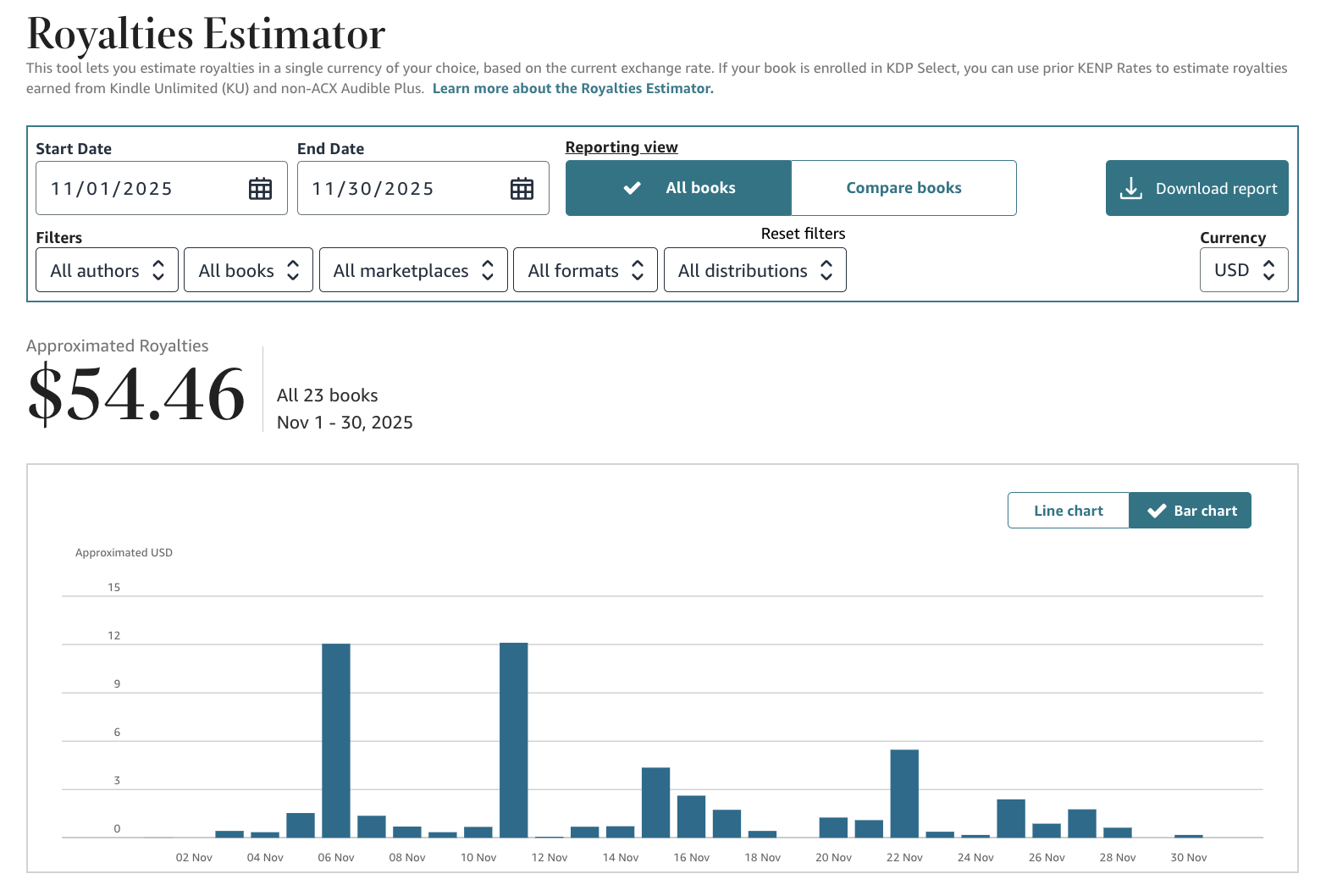The width and height of the screenshot is (1326, 896).
Task: Click the up-down arrows on the USD currency selector
Action: tap(1268, 270)
